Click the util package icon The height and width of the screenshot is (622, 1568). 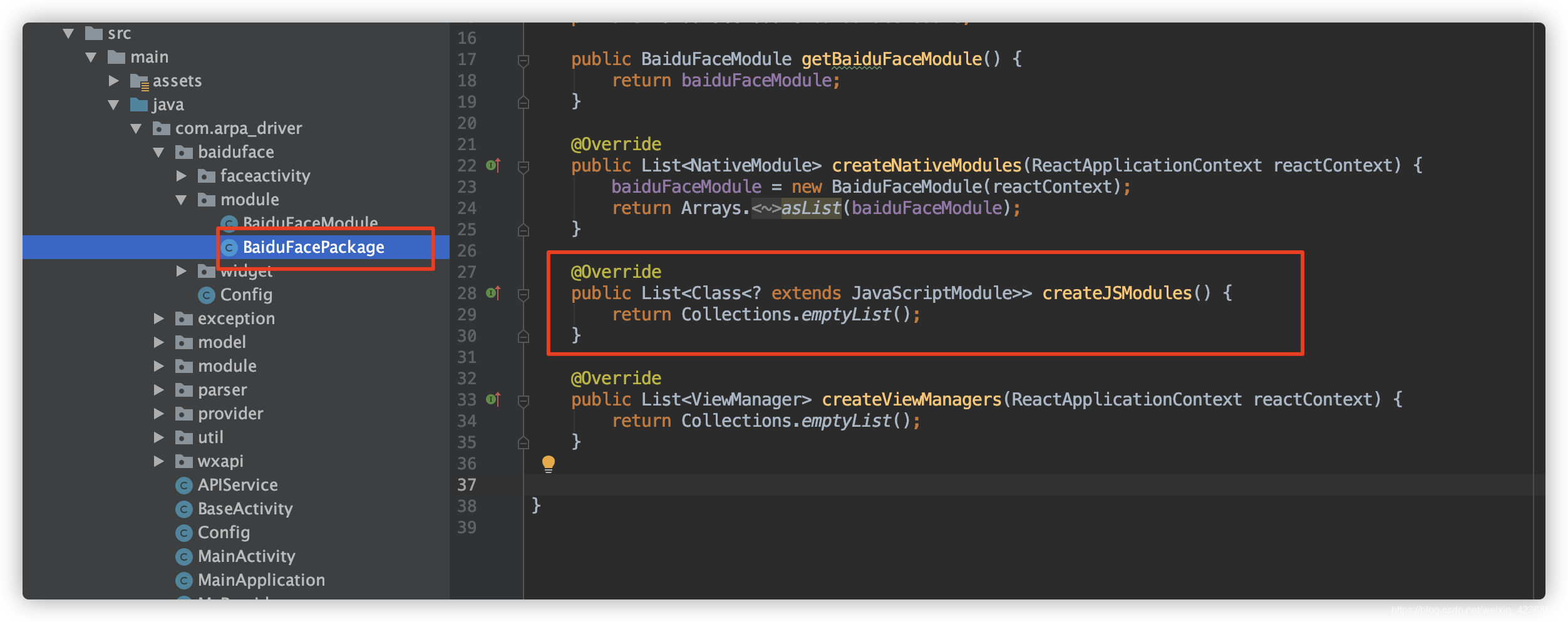184,437
